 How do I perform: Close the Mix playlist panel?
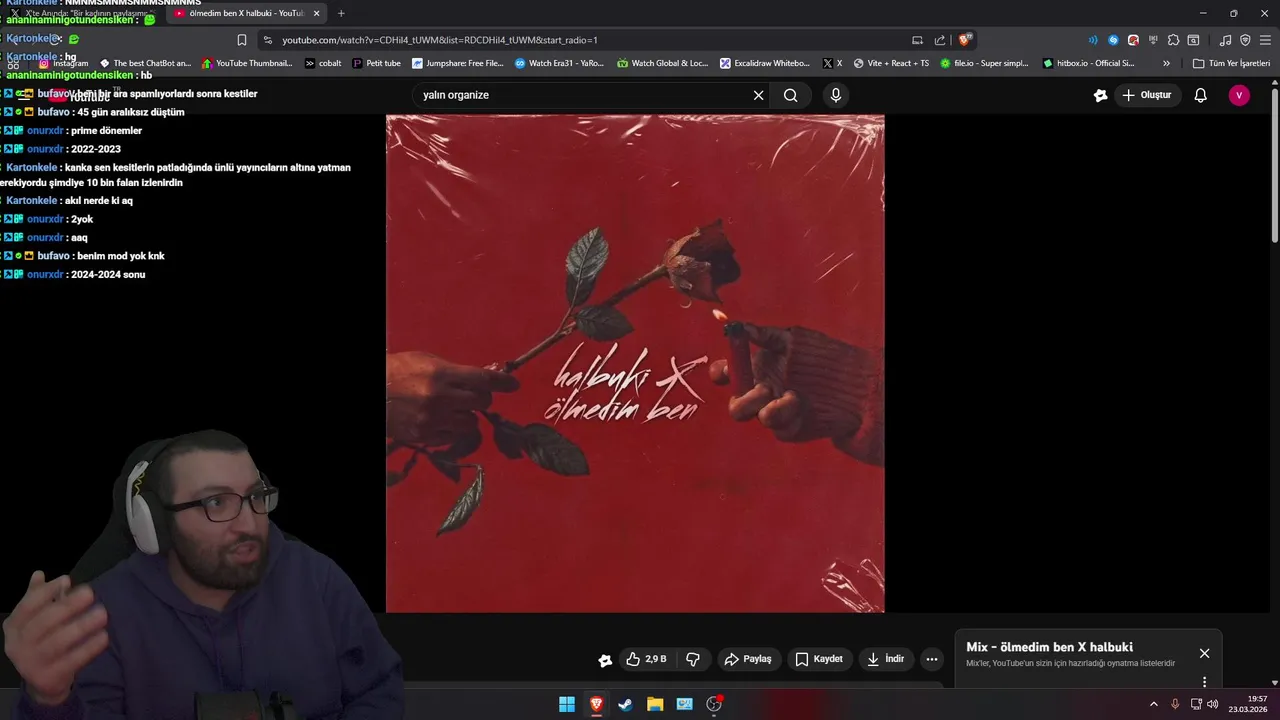1204,653
